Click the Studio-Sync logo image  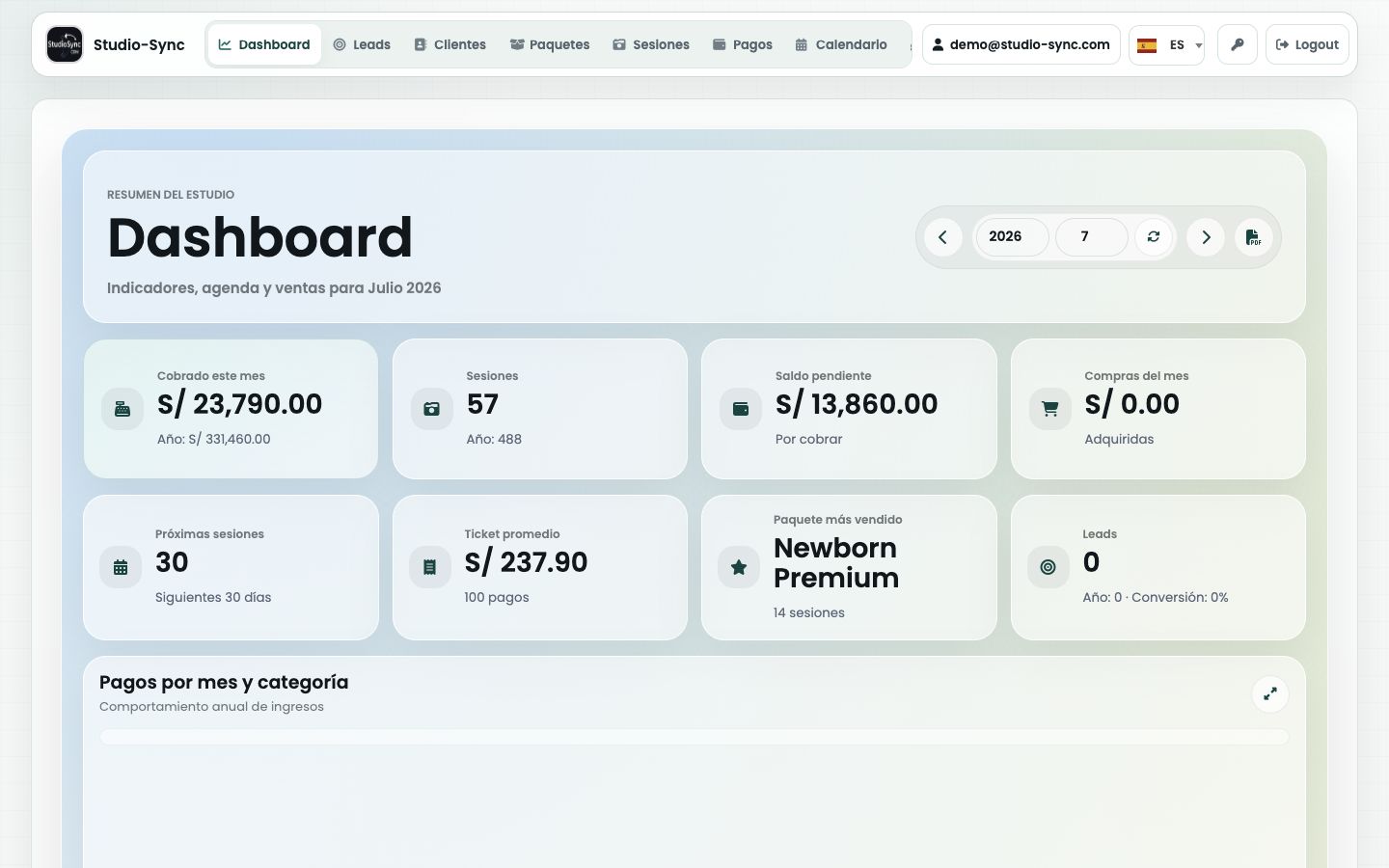[65, 44]
